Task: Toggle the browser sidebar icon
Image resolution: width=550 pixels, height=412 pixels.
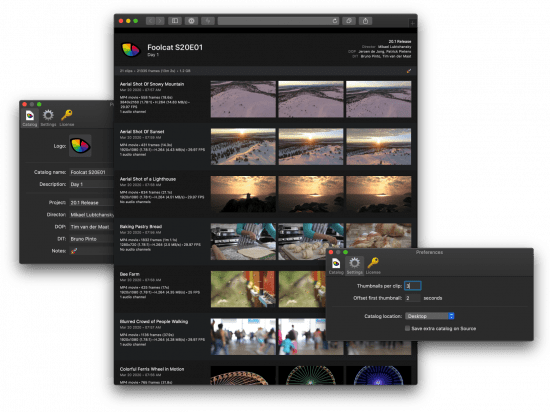Action: tap(175, 21)
